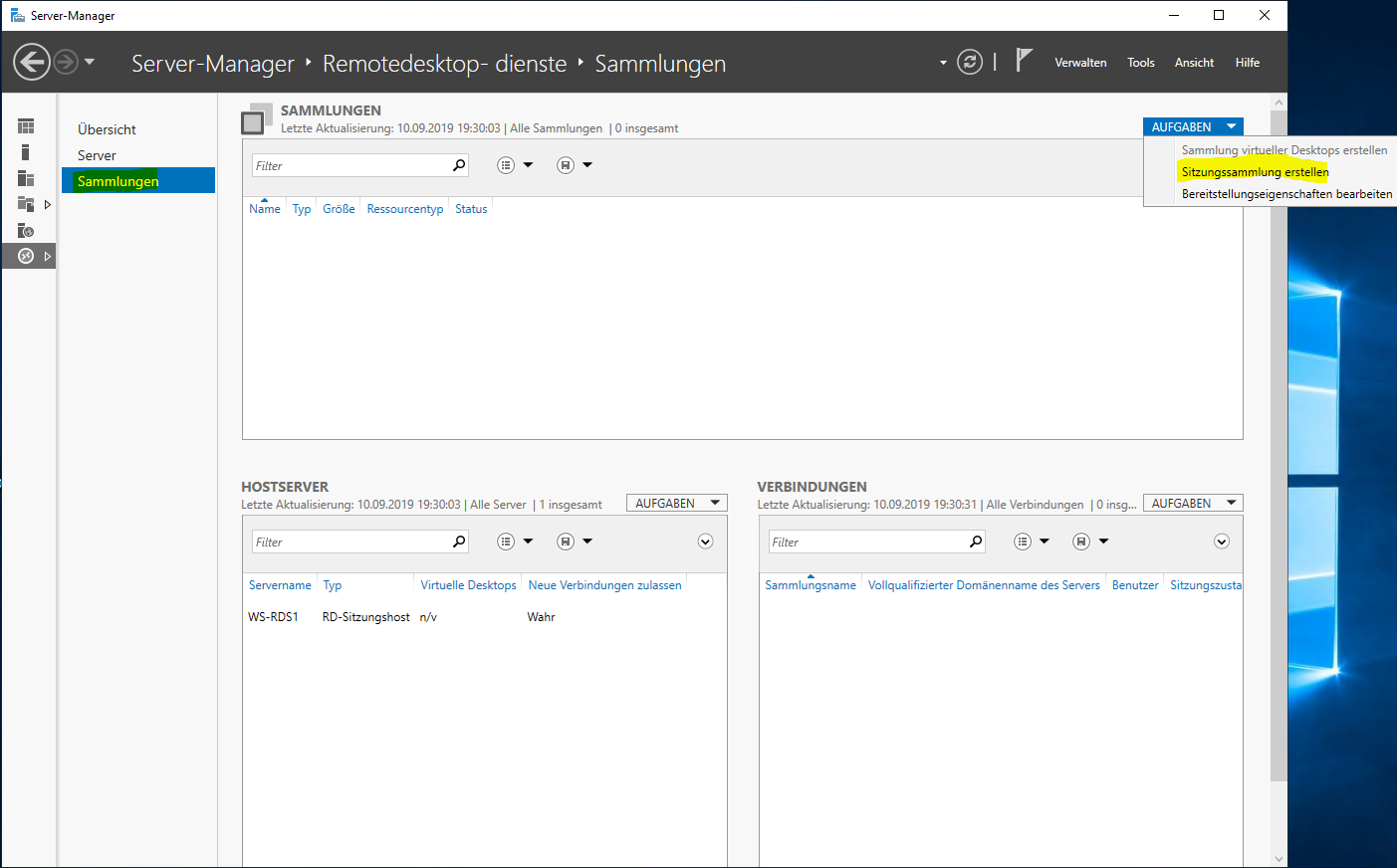The width and height of the screenshot is (1397, 868).
Task: Click search magnifier in Sammlungen filter
Action: 459,165
